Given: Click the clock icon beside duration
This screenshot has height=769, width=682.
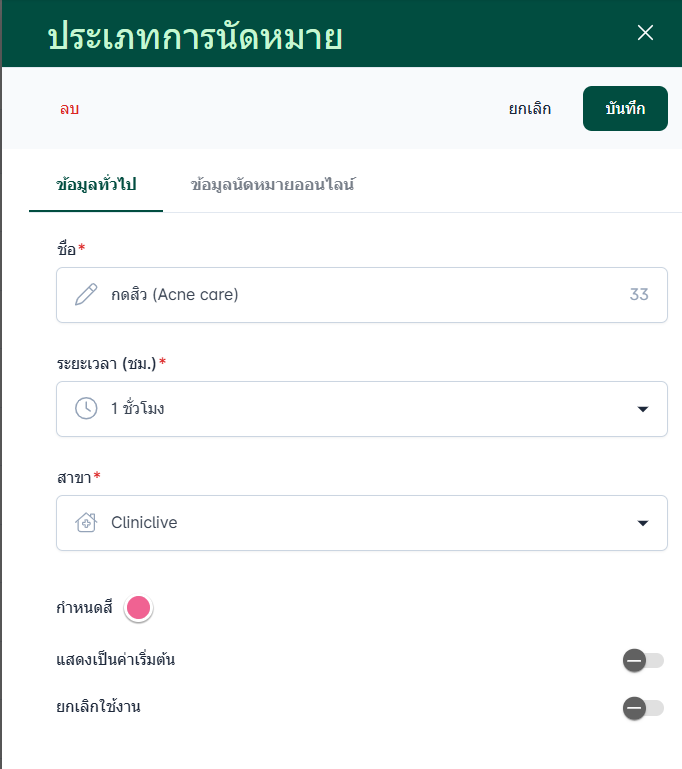Looking at the screenshot, I should [86, 409].
